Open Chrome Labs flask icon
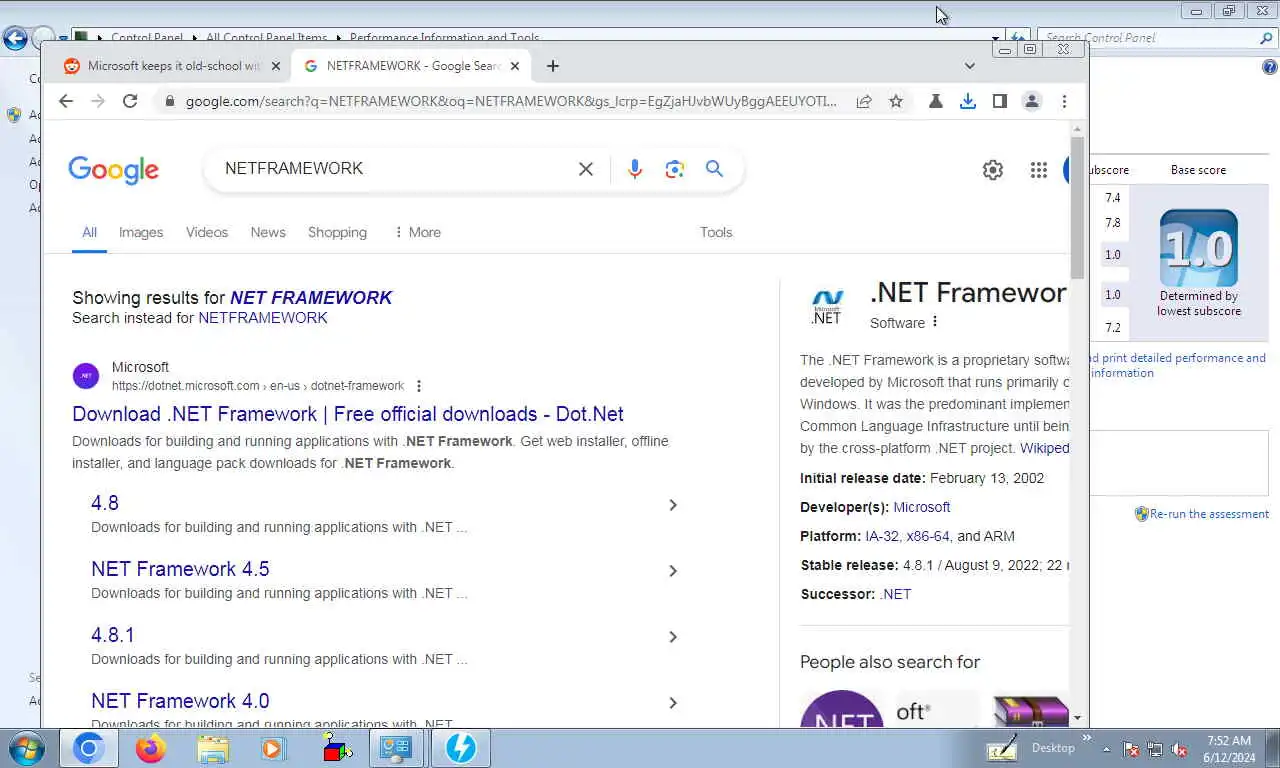This screenshot has height=768, width=1280. click(936, 101)
